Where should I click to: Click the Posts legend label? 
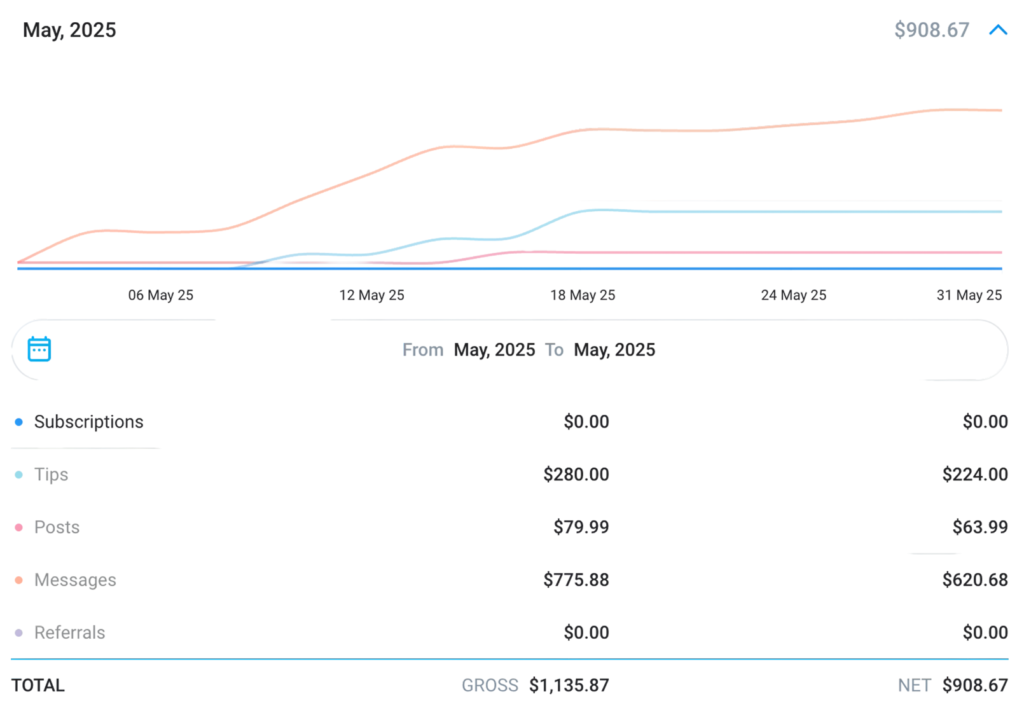[57, 528]
